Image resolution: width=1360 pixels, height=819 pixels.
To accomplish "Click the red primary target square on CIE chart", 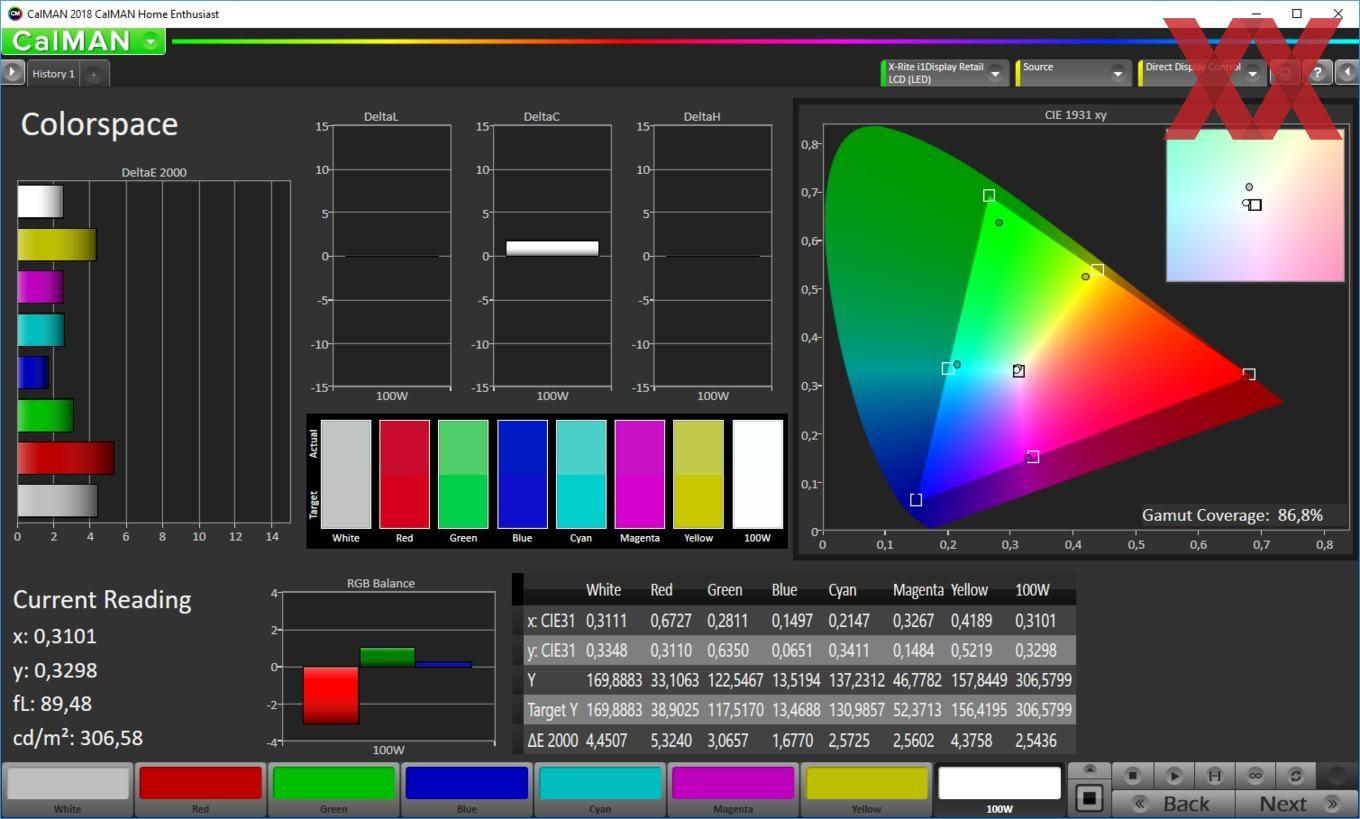I will [x=1249, y=375].
